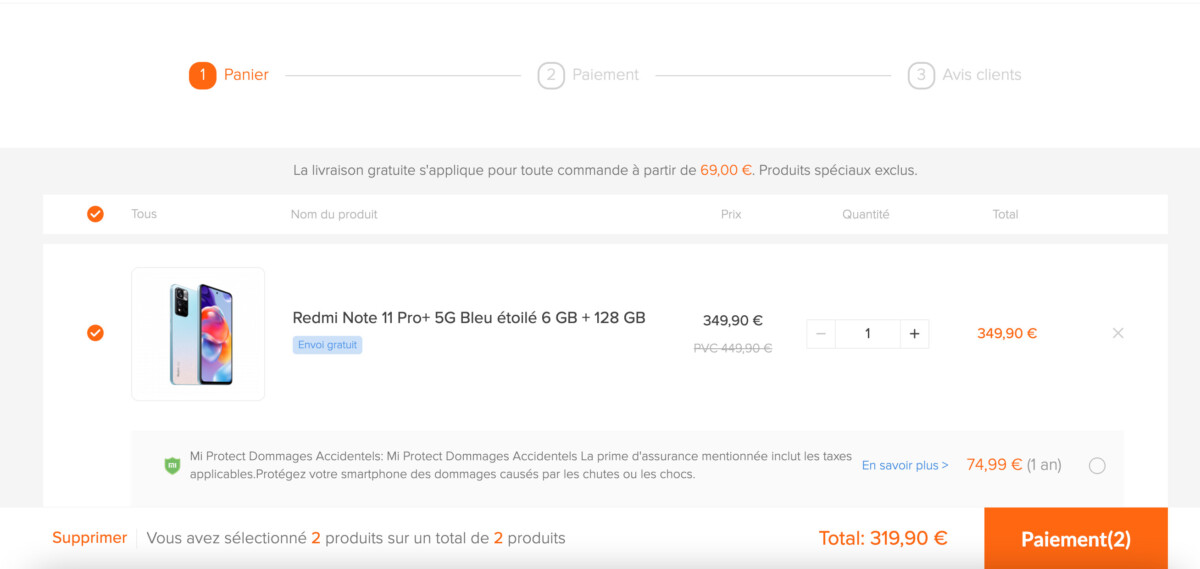Open the Redmi Note 11 Pro+ product thumbnail
The width and height of the screenshot is (1200, 569).
coord(198,334)
